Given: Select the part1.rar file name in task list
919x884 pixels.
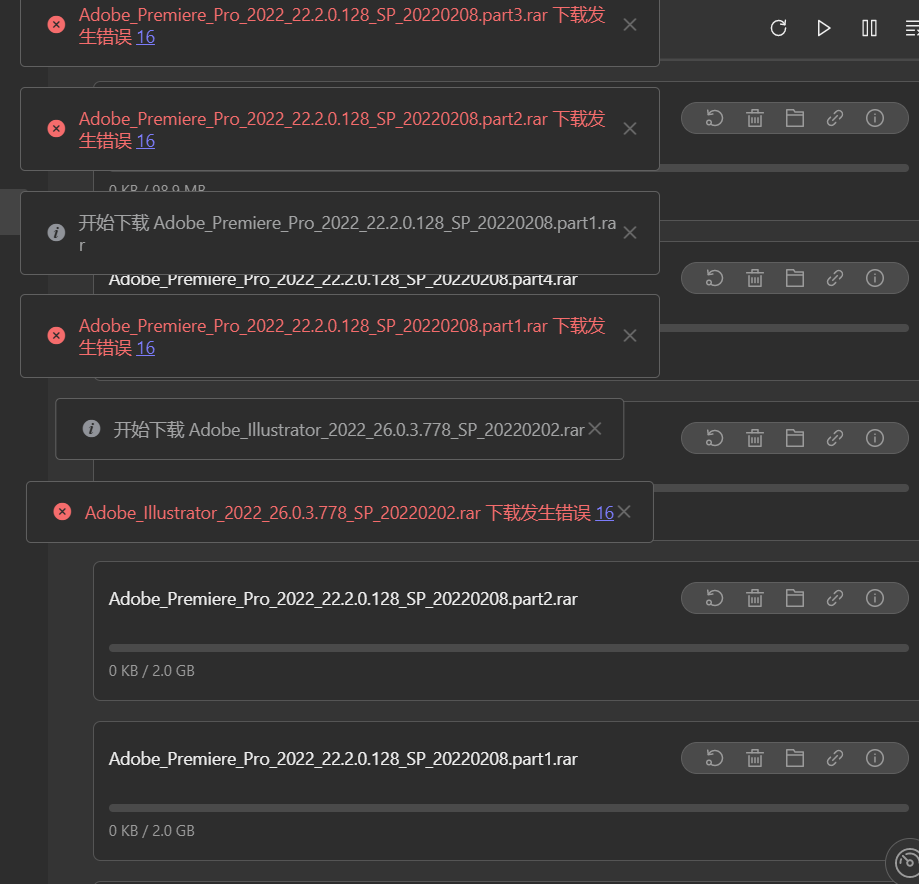Looking at the screenshot, I should [343, 759].
